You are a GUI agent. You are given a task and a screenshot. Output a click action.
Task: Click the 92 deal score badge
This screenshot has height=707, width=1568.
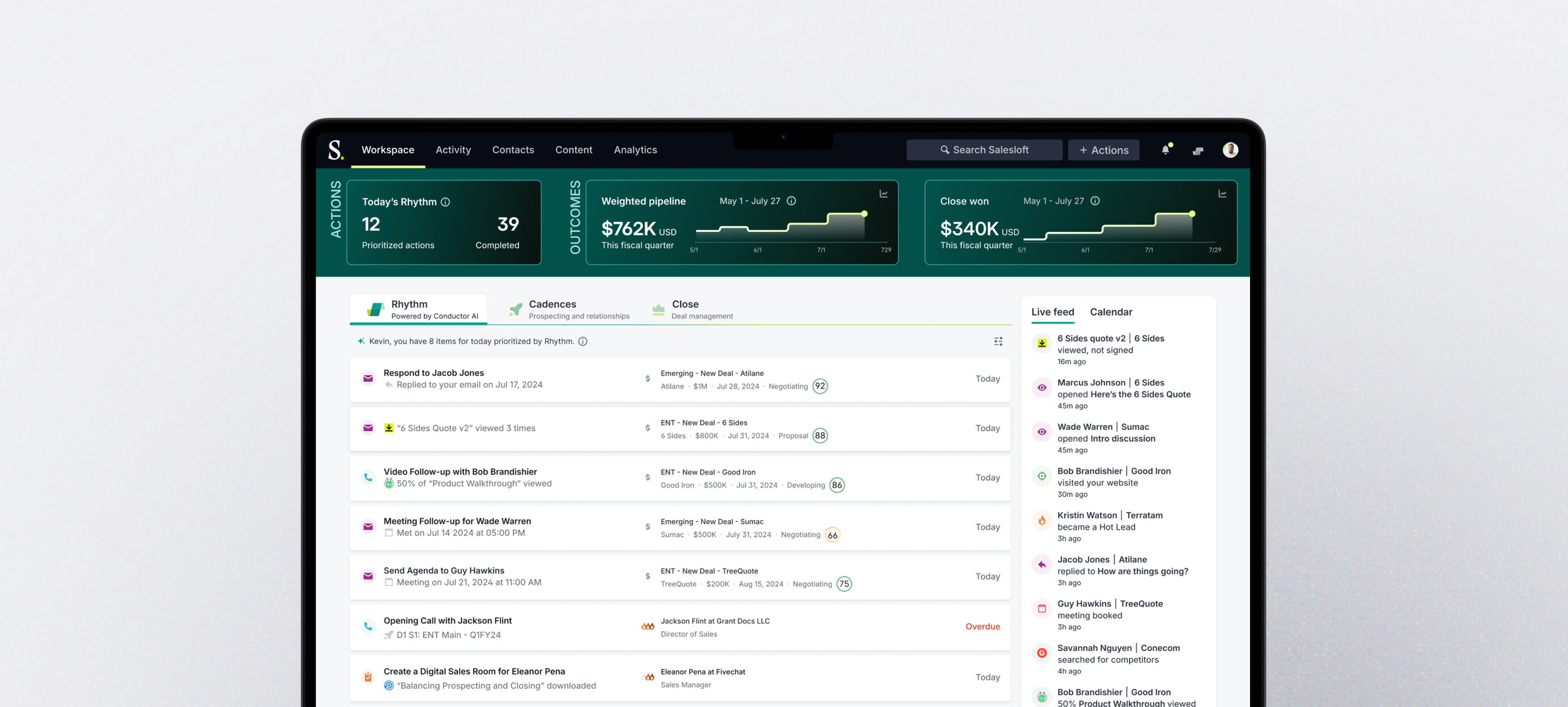(819, 386)
